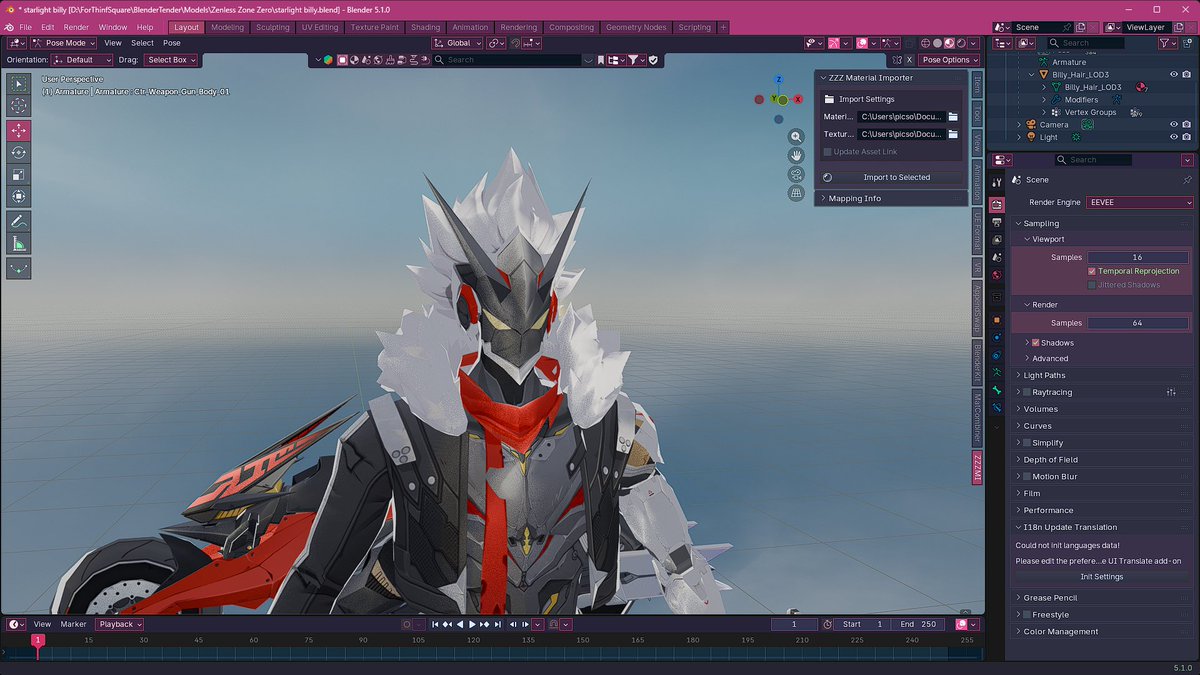1200x675 pixels.
Task: Browse folder for Materi... path
Action: pyautogui.click(x=953, y=117)
